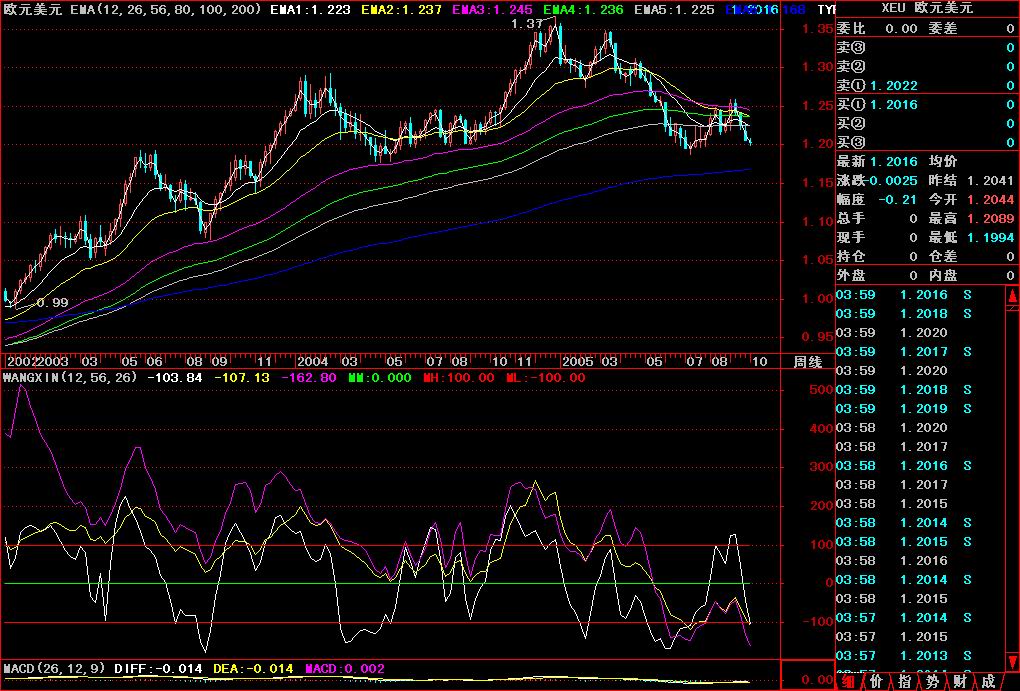This screenshot has width=1020, height=691.
Task: Click the DIFF:-0.014 value
Action: [158, 668]
